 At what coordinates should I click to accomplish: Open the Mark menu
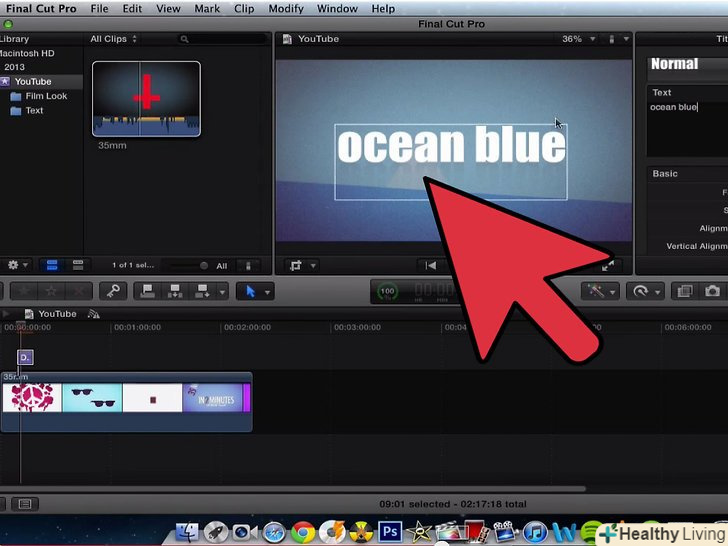pyautogui.click(x=207, y=9)
